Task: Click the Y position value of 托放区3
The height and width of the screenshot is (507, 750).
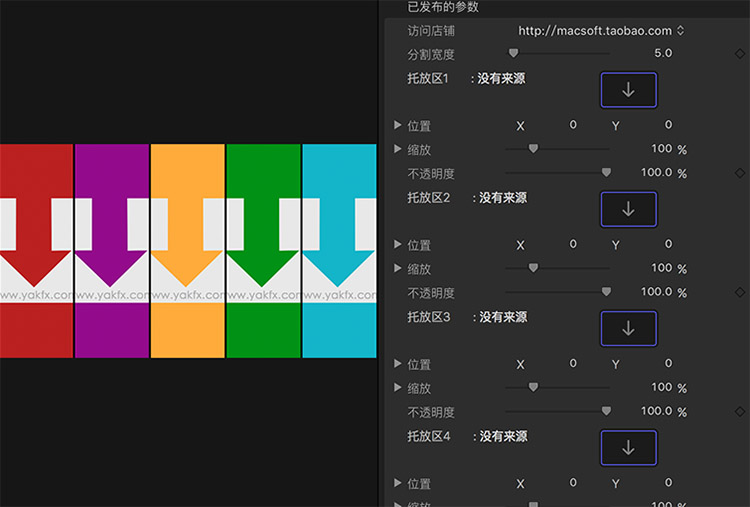Action: [668, 364]
